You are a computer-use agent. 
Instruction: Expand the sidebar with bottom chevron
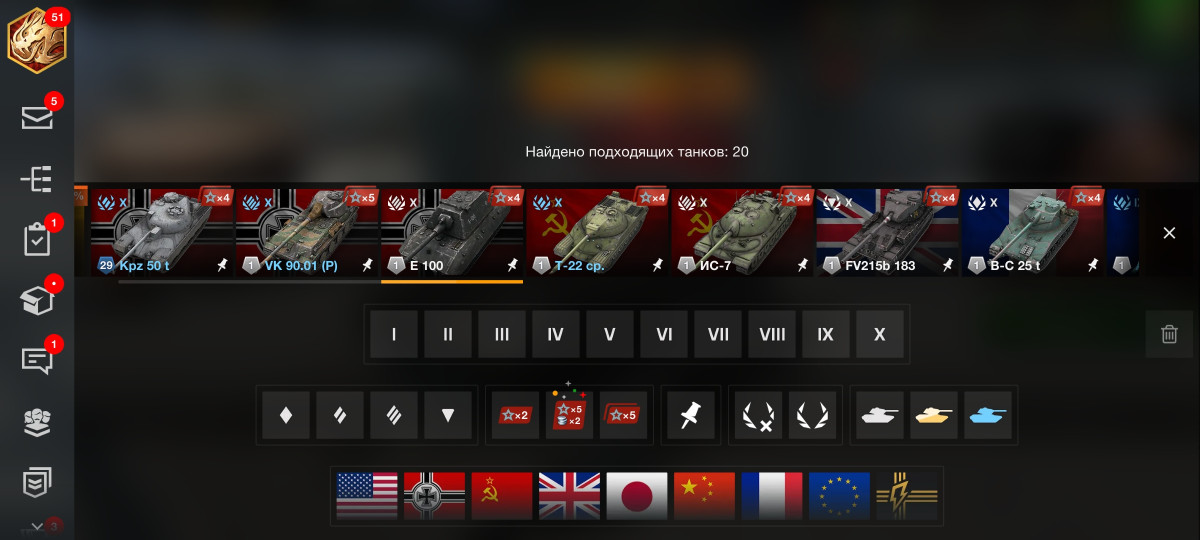point(37,526)
